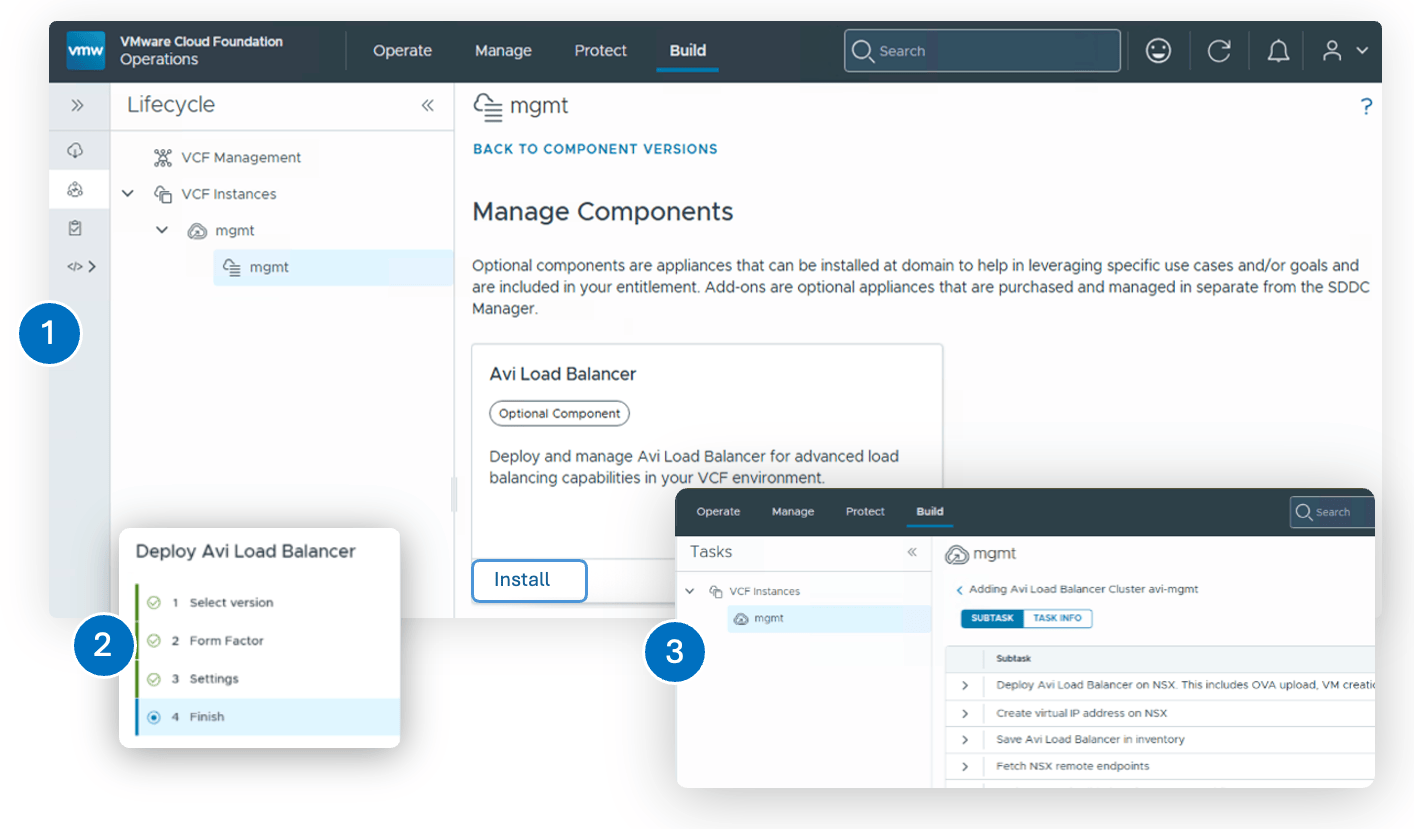1414x829 pixels.
Task: Open the feedback smiley icon
Action: tap(1158, 51)
